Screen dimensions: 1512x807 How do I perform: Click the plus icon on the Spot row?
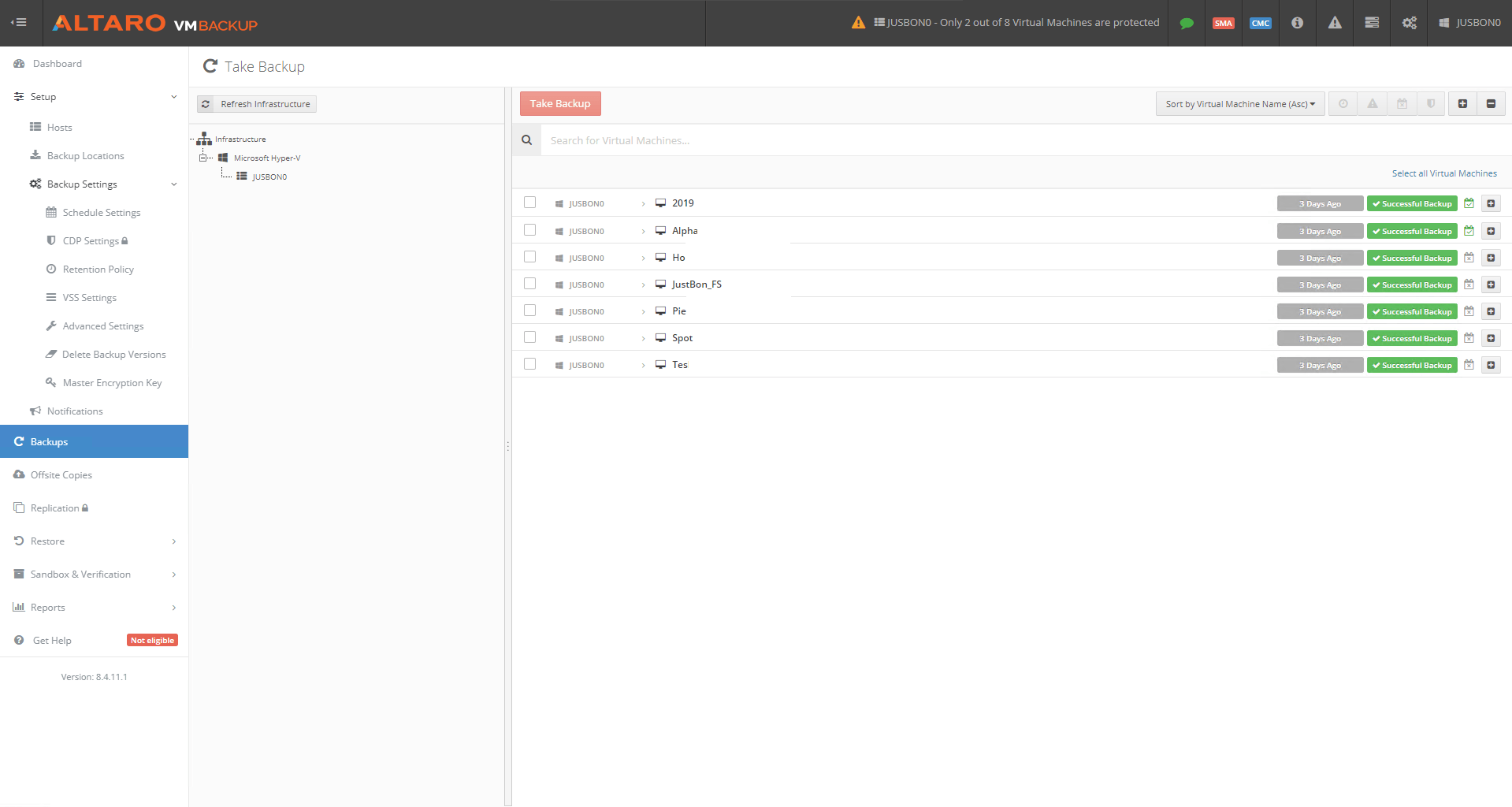click(1491, 338)
